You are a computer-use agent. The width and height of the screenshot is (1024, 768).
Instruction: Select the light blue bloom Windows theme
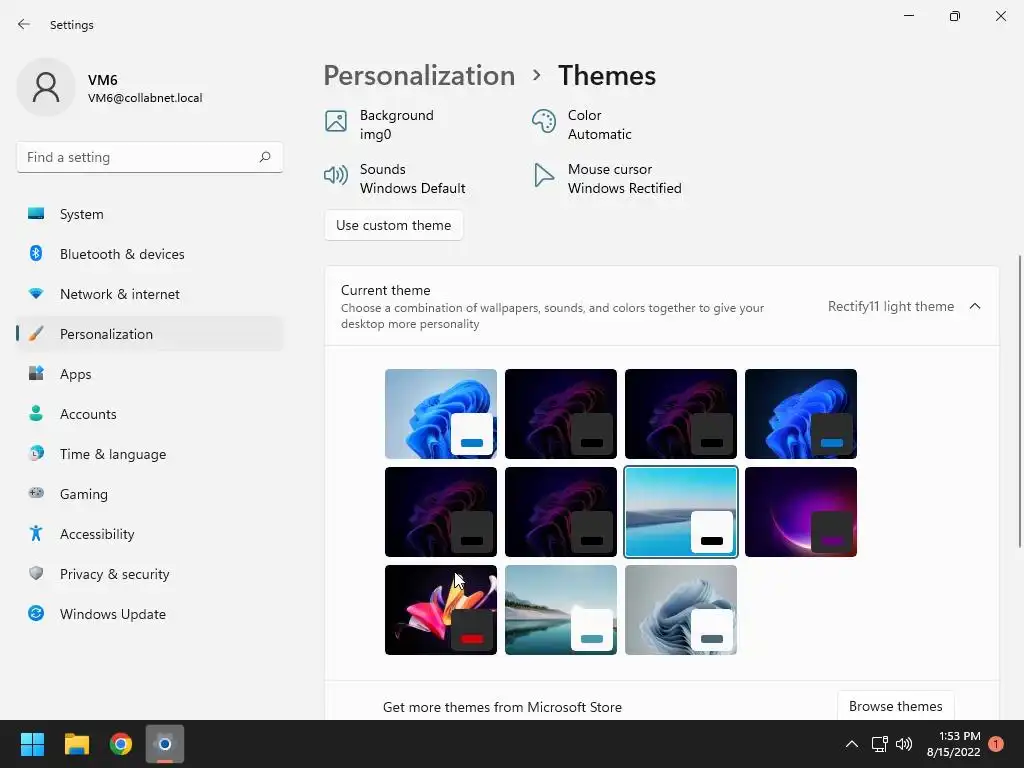(x=441, y=413)
